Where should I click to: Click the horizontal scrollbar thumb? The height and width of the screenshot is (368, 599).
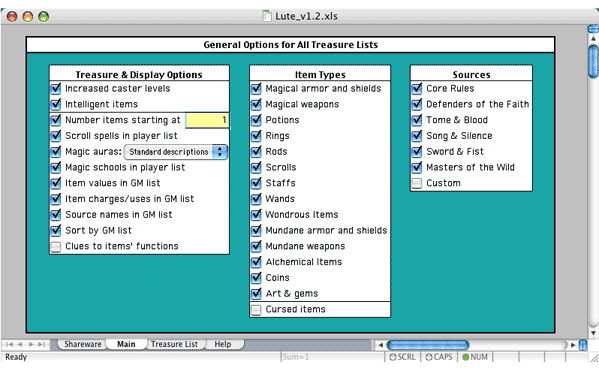428,345
